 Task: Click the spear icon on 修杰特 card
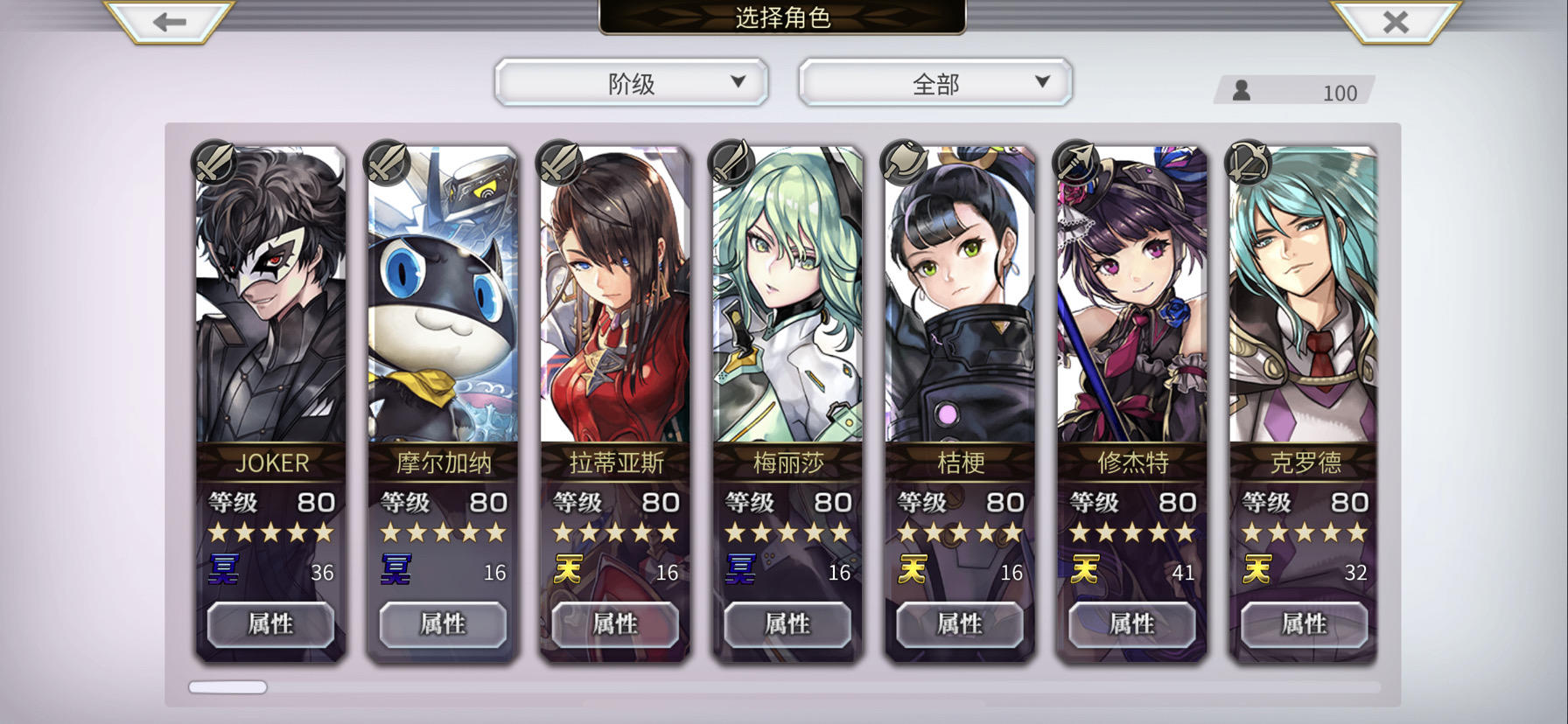click(1075, 163)
